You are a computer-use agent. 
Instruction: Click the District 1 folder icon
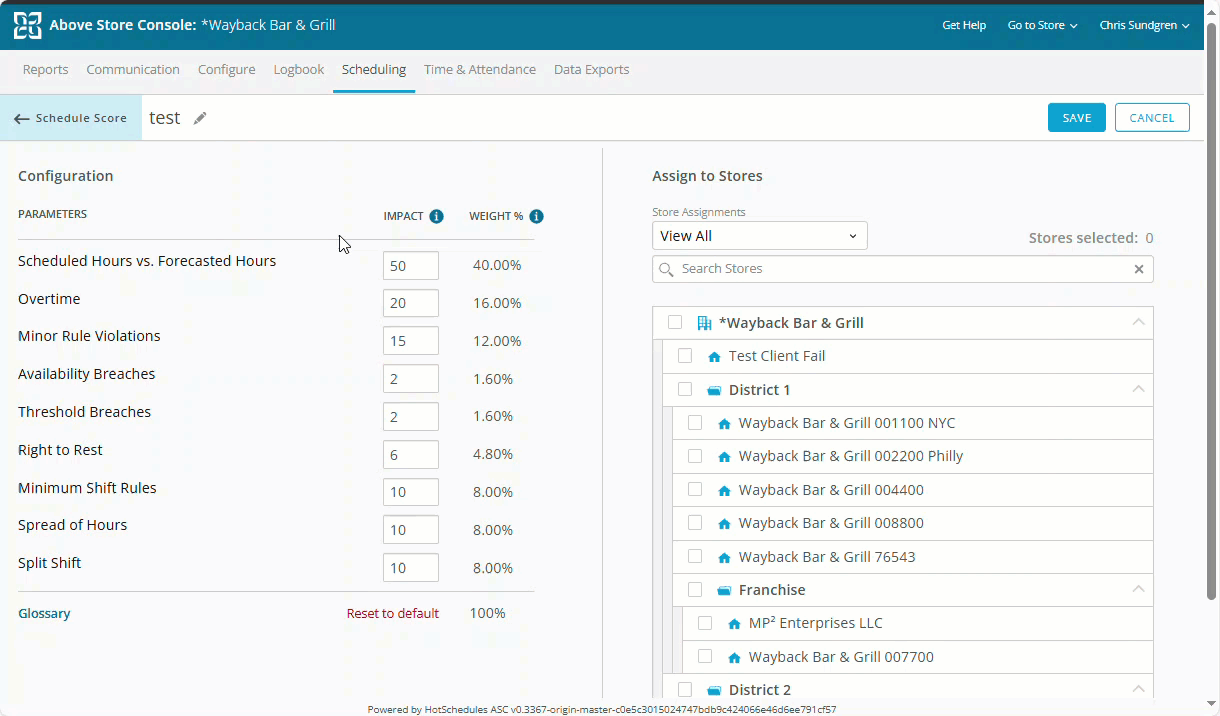(x=714, y=390)
